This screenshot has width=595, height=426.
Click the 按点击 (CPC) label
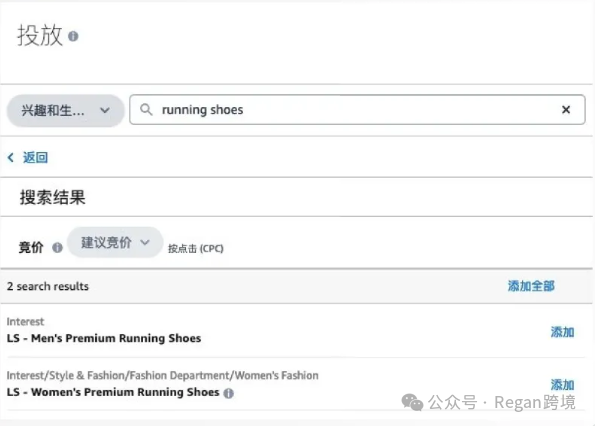[x=196, y=248]
